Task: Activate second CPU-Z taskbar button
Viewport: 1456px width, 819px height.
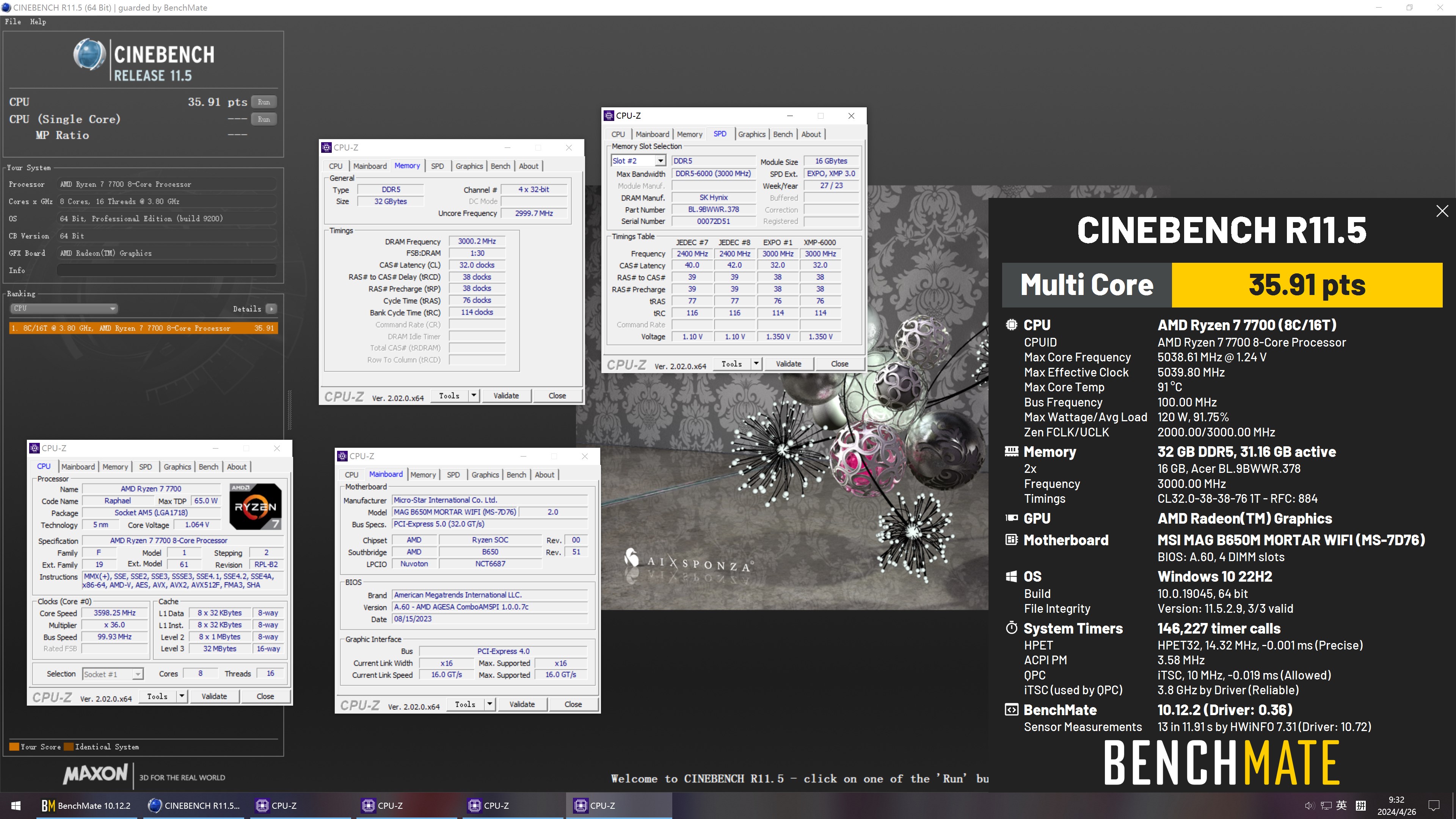Action: pyautogui.click(x=406, y=805)
